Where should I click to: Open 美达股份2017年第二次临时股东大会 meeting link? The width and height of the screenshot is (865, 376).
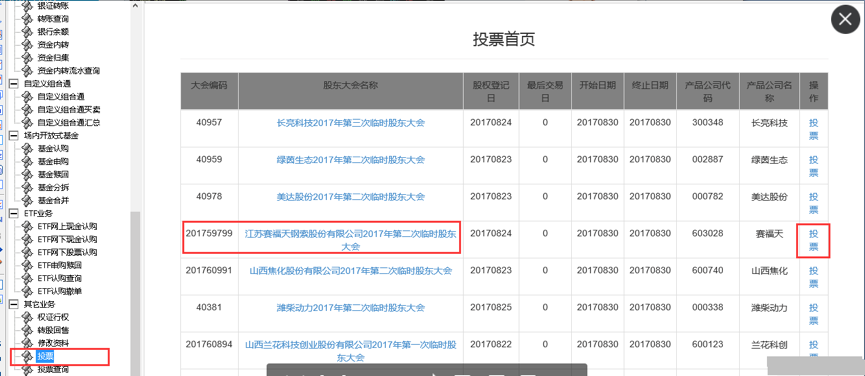click(351, 197)
